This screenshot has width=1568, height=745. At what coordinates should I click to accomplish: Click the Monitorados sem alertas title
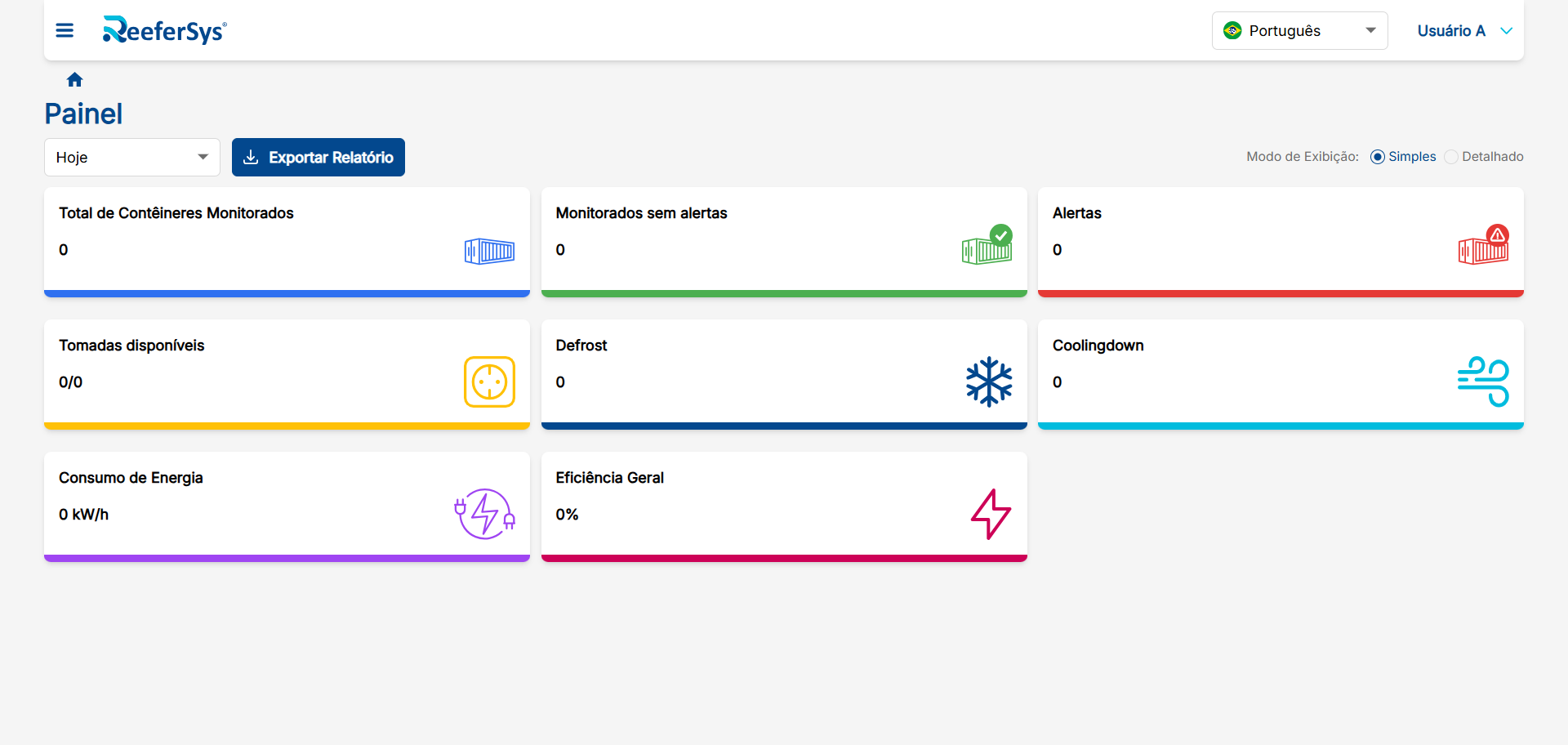[x=641, y=213]
